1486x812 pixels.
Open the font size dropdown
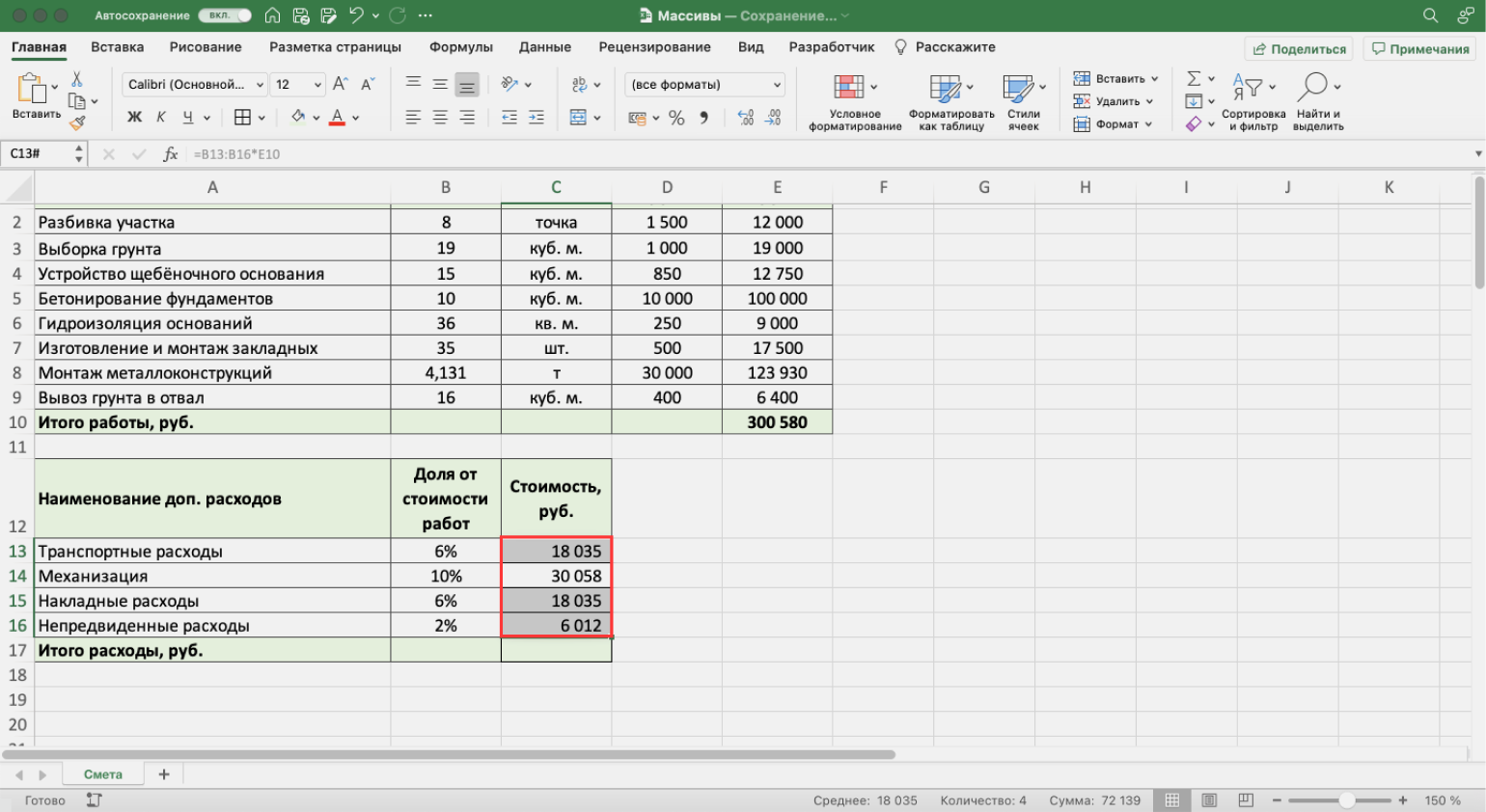(x=317, y=85)
